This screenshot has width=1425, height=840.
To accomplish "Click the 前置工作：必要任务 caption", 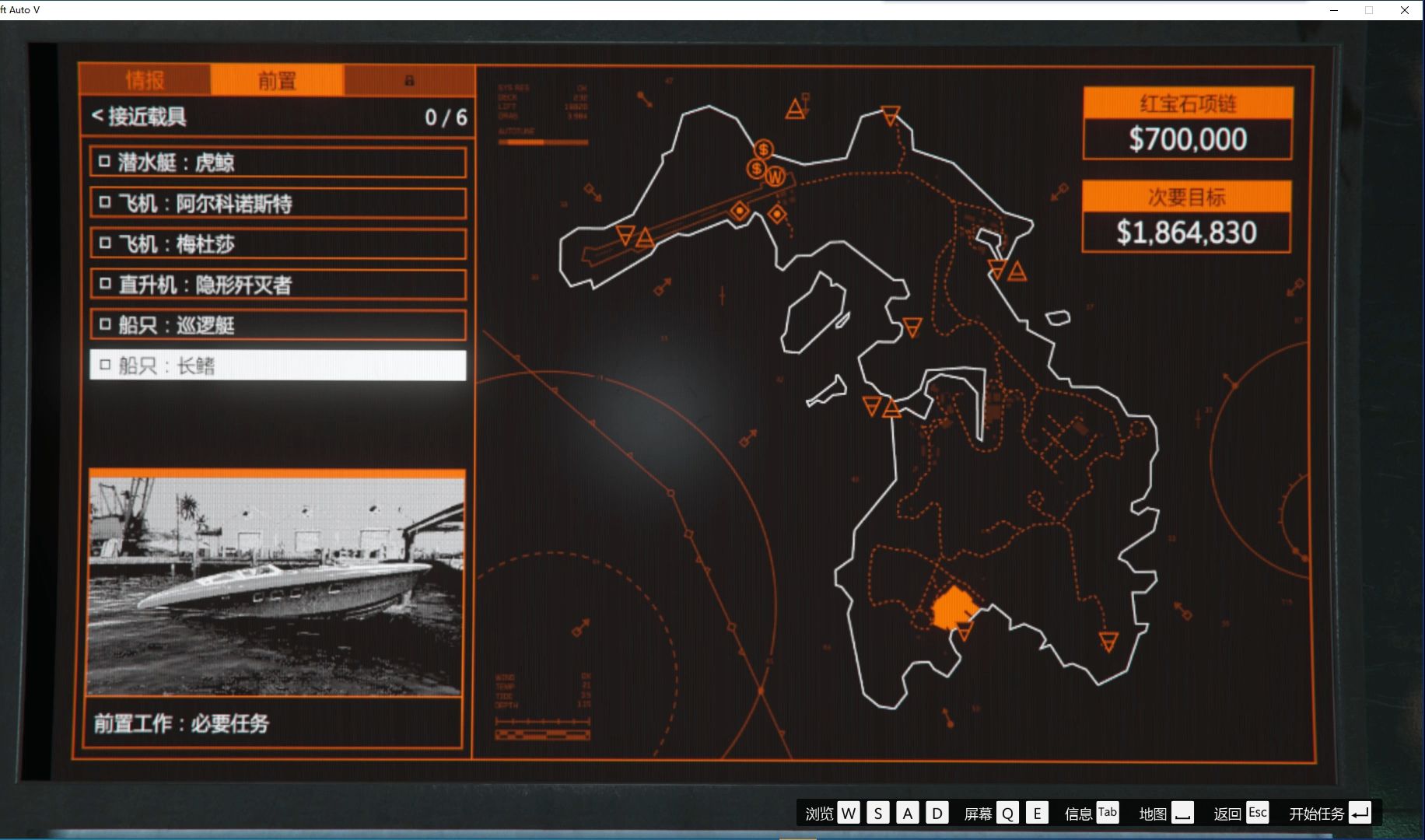I will pos(181,723).
